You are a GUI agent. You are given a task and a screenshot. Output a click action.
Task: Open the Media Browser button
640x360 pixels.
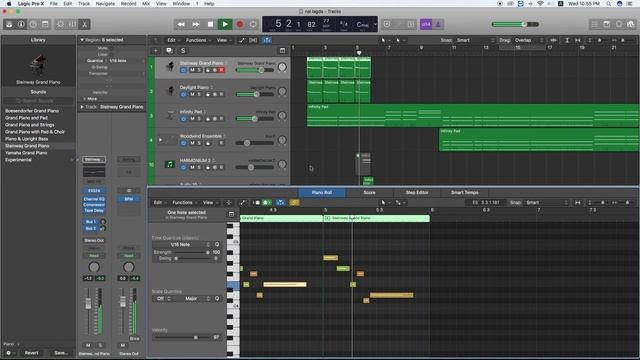(x=631, y=24)
